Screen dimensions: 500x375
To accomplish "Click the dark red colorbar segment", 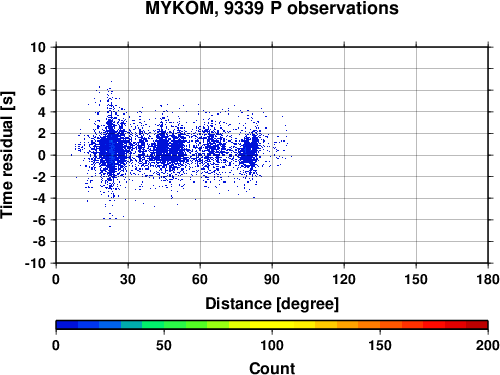I will 477,325.
